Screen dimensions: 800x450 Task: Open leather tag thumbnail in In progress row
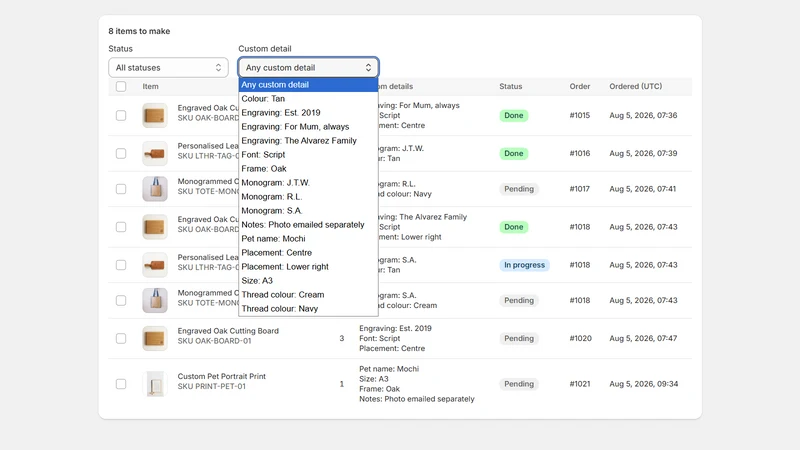coord(155,265)
